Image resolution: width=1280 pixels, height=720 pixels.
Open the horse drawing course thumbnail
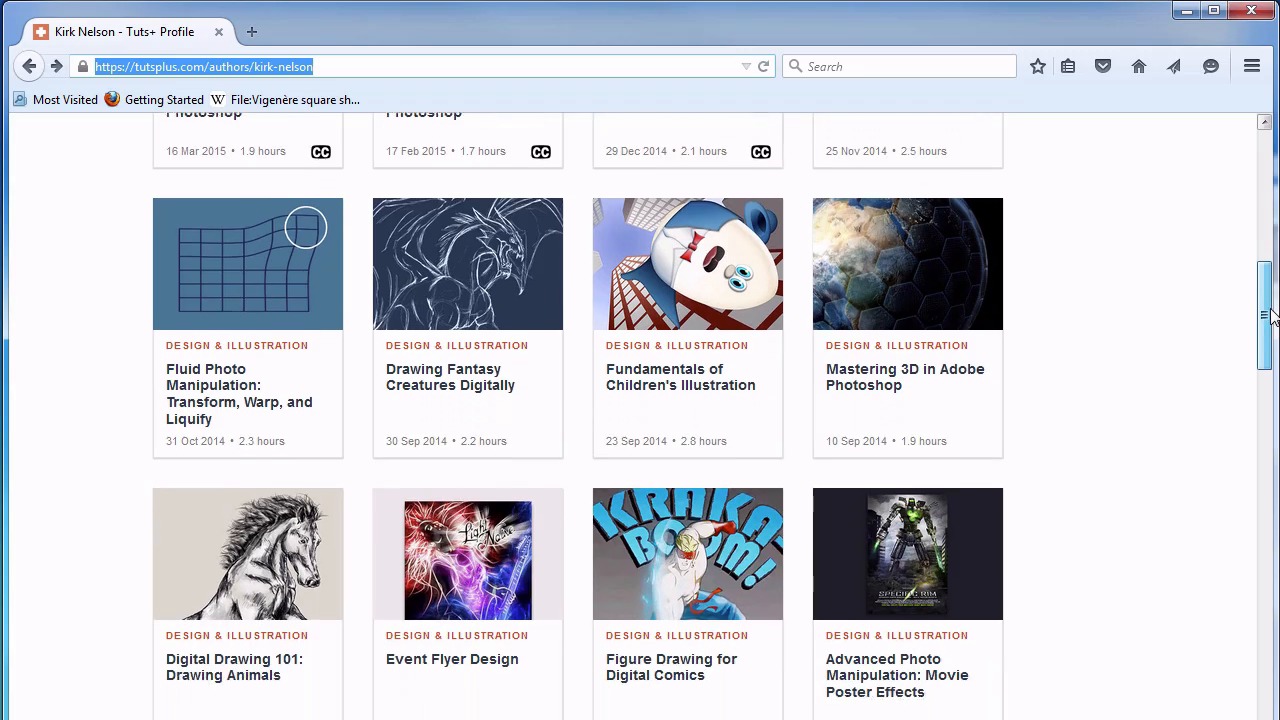[248, 554]
